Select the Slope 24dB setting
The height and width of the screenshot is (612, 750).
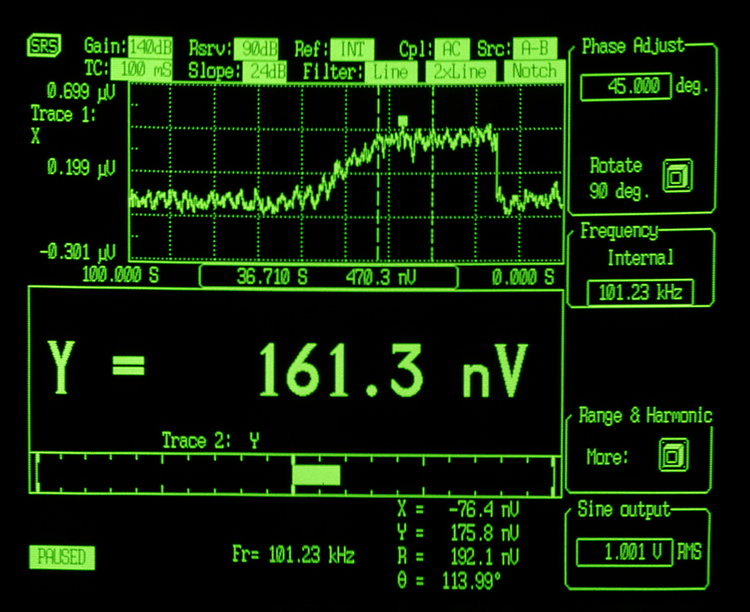(x=265, y=71)
